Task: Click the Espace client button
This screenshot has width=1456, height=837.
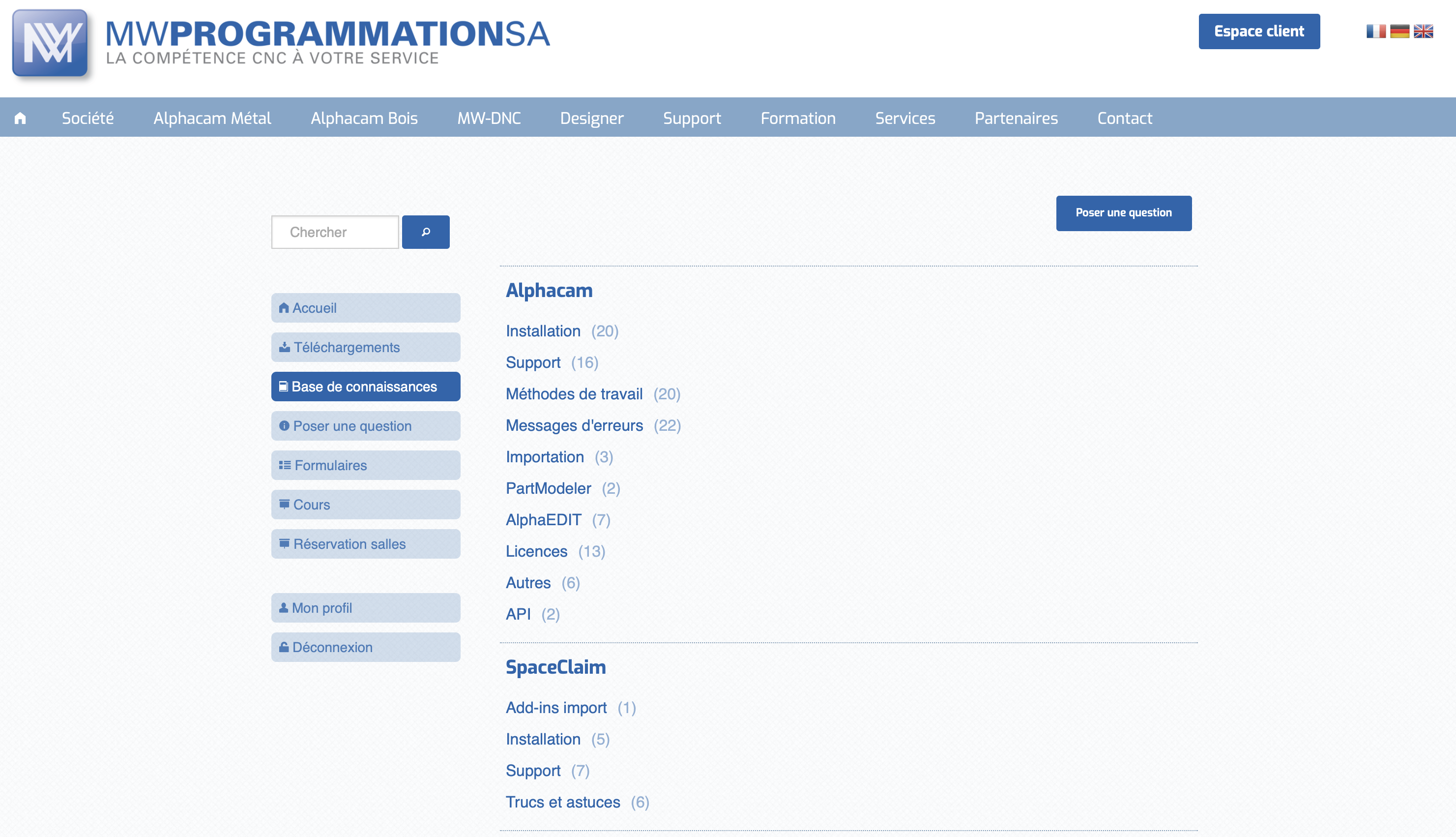Action: (x=1258, y=31)
